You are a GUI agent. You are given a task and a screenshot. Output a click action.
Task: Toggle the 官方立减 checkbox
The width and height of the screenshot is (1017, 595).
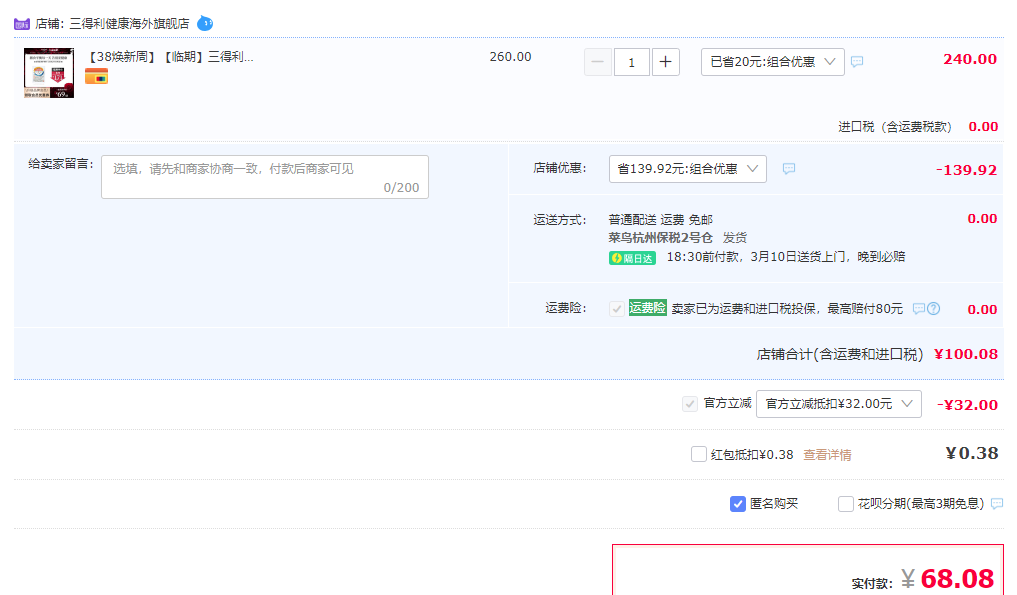coord(689,404)
